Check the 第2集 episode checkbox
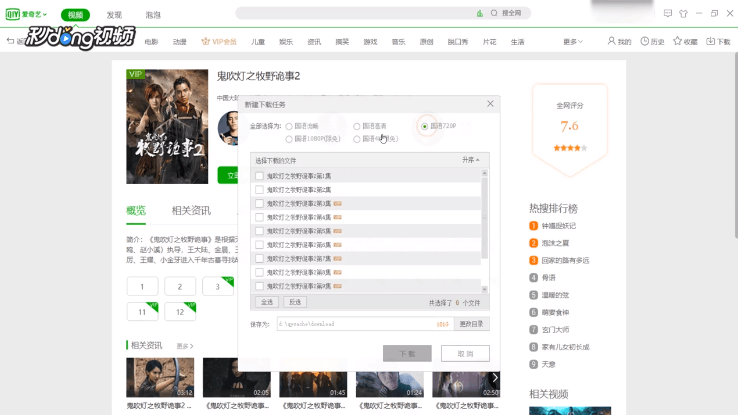This screenshot has height=415, width=738. pos(259,190)
